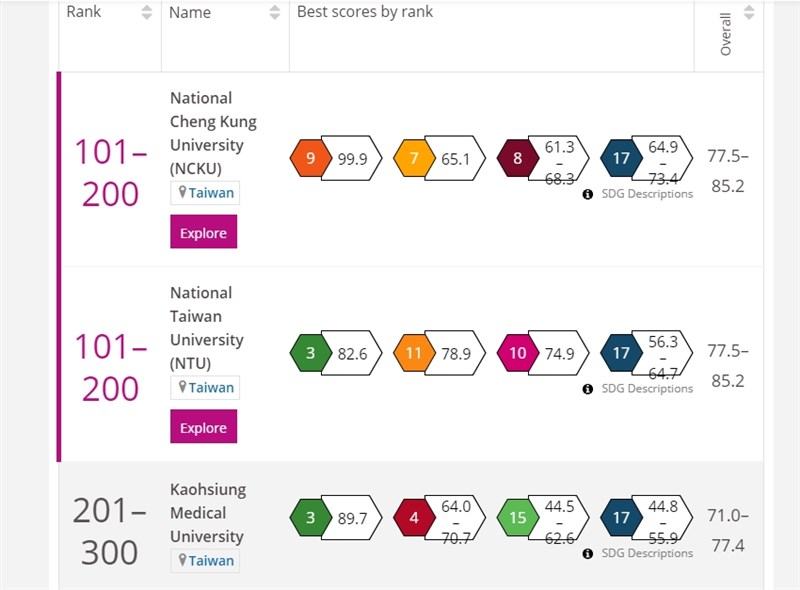Click the light green SDG 15 hexagon

(x=517, y=518)
